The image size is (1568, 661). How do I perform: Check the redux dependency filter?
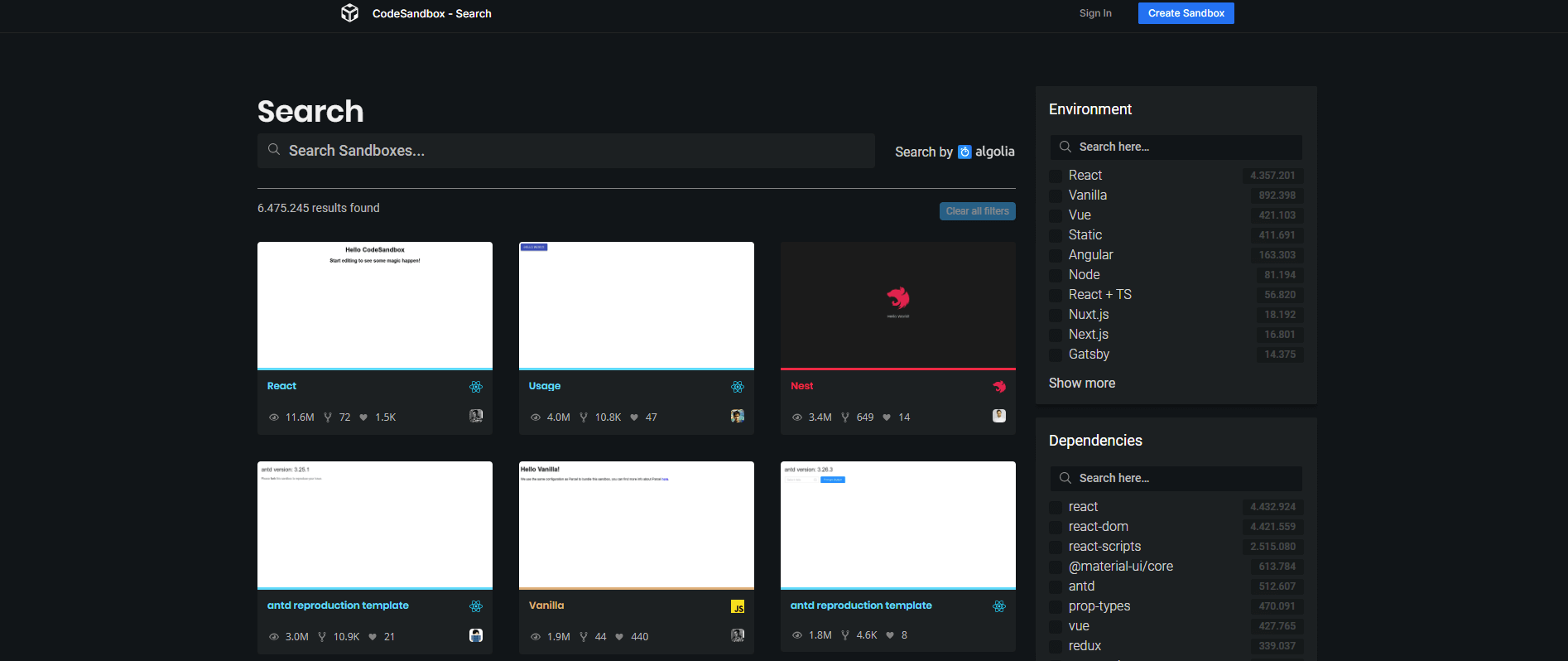pos(1056,646)
